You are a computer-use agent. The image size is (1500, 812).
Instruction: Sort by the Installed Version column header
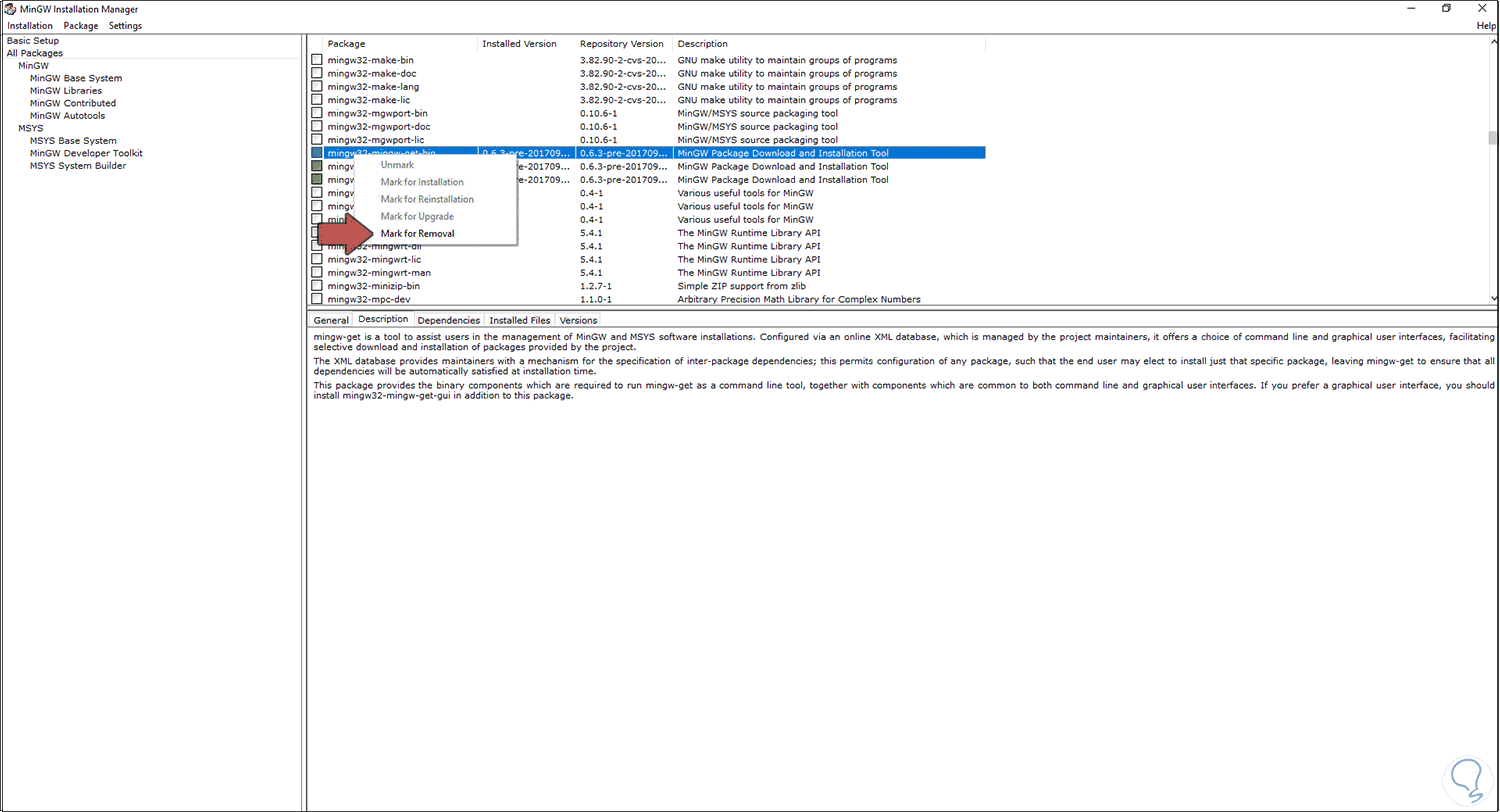(x=527, y=44)
